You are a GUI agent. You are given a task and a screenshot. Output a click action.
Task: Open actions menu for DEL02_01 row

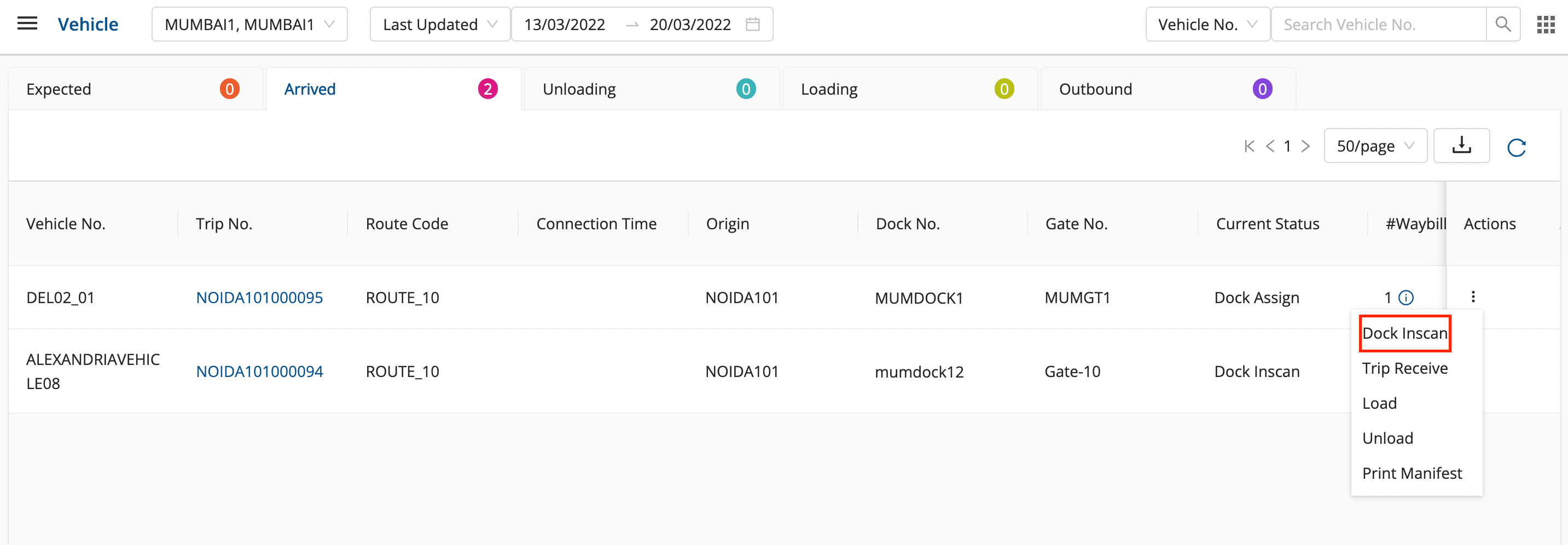pos(1472,297)
